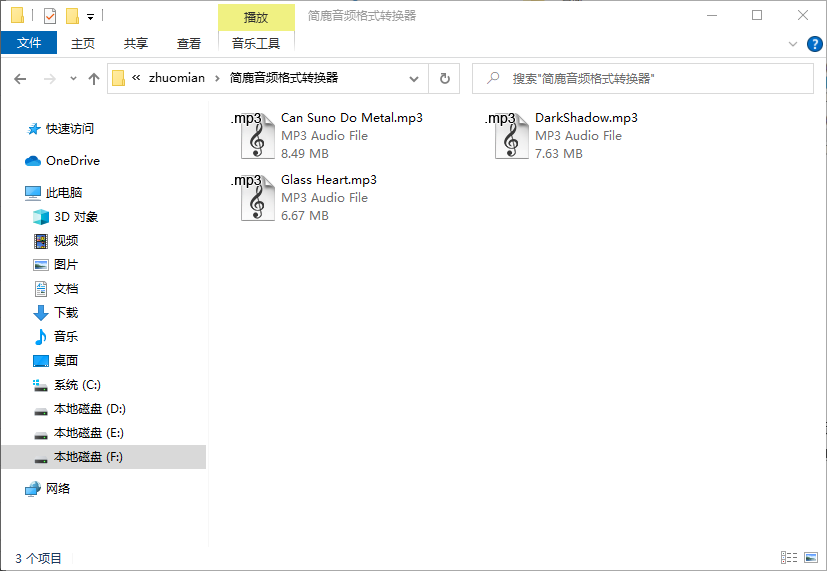The height and width of the screenshot is (571, 827).
Task: Open 下载 folder in sidebar
Action: [66, 313]
